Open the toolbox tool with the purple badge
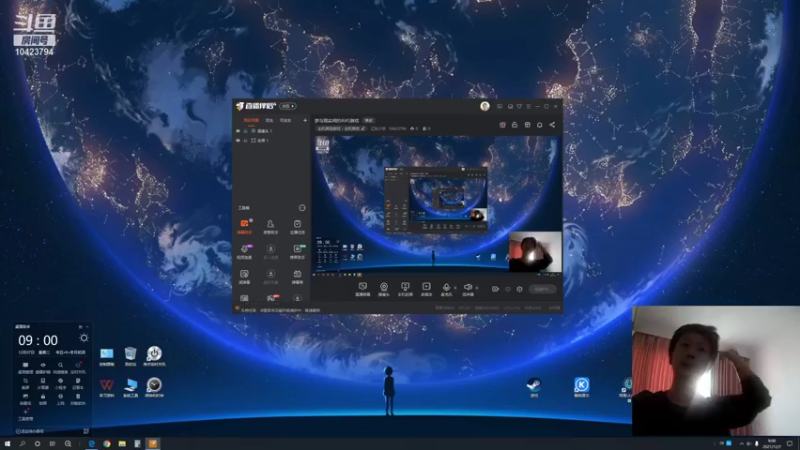The width and height of the screenshot is (800, 450). [x=244, y=251]
